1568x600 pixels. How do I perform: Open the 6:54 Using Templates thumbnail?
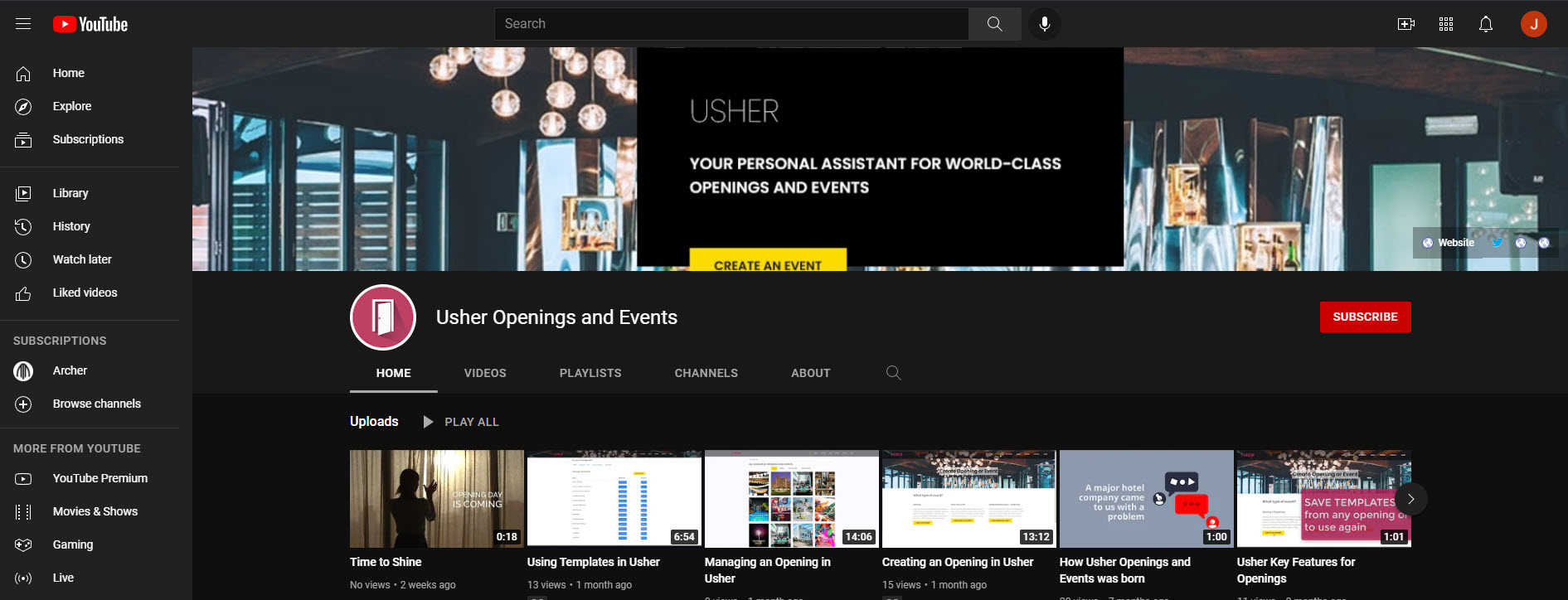click(614, 499)
